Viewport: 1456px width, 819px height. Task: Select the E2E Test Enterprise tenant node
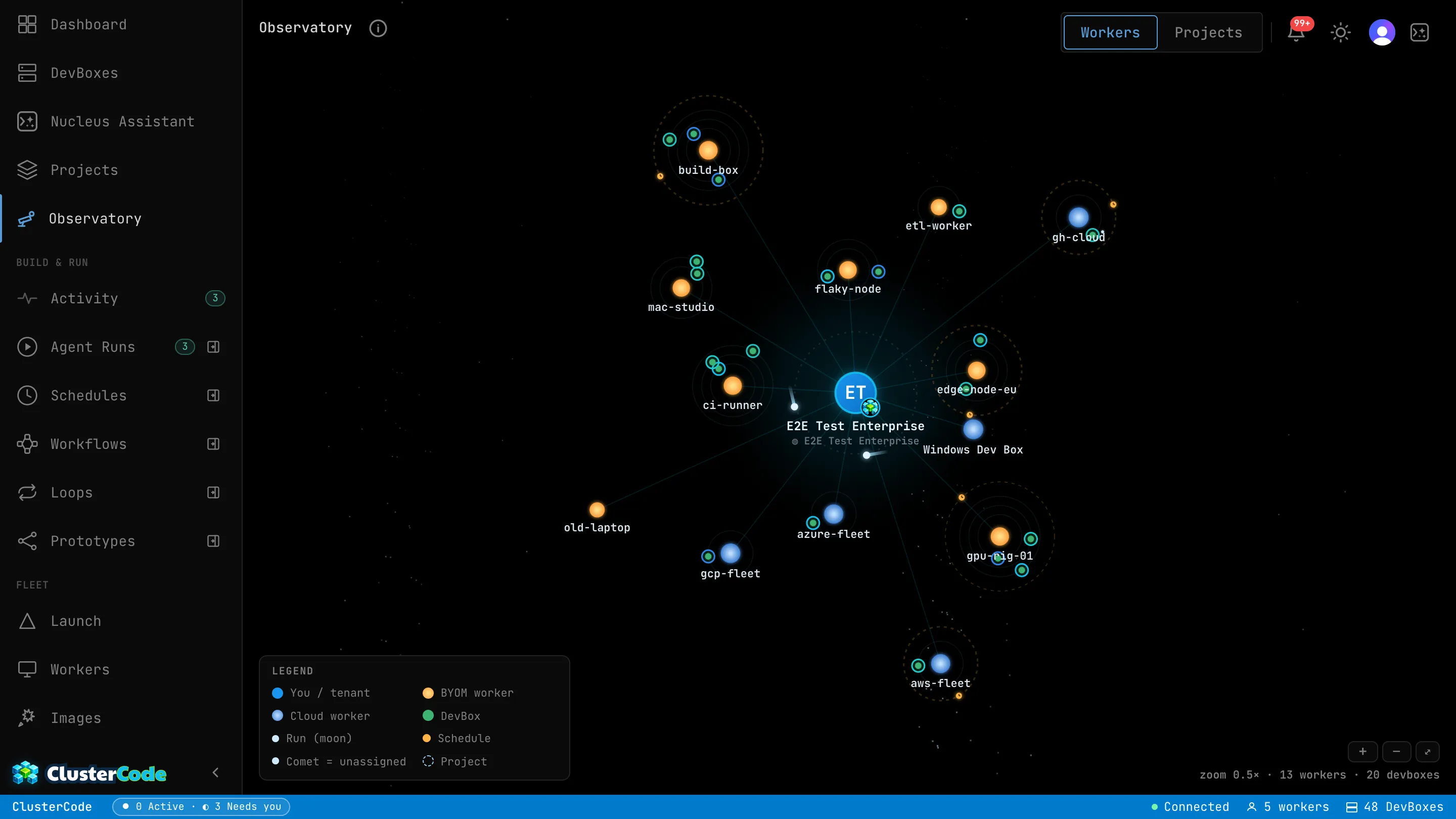(x=855, y=392)
